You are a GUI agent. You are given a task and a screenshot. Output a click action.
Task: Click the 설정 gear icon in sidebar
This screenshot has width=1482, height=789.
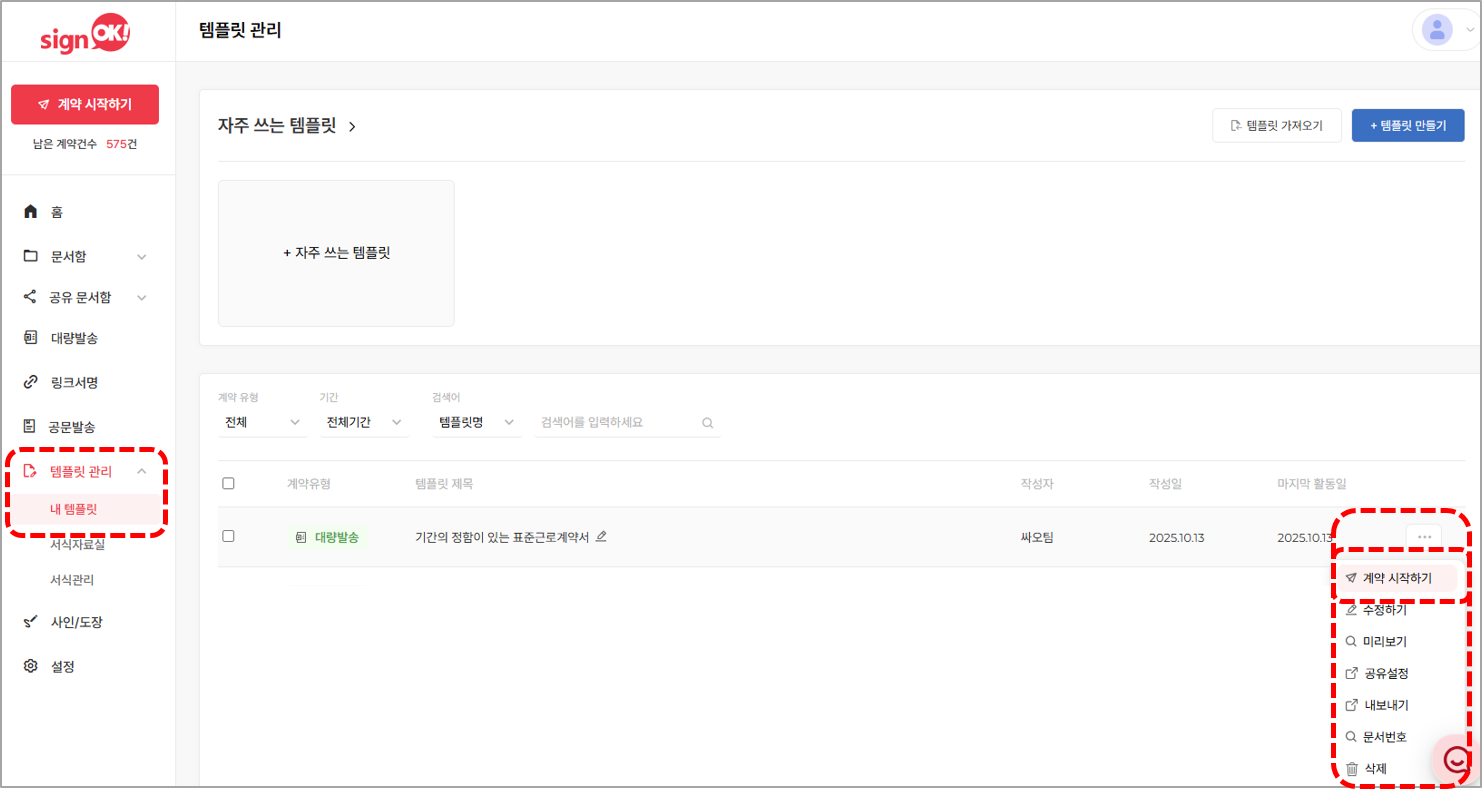pyautogui.click(x=30, y=666)
